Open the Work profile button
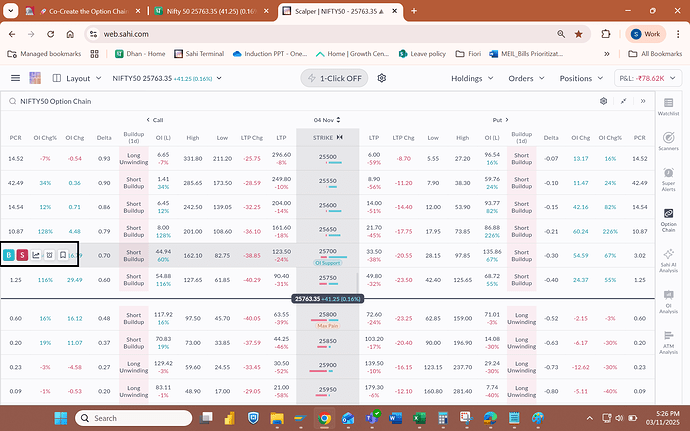690x431 pixels. [646, 34]
